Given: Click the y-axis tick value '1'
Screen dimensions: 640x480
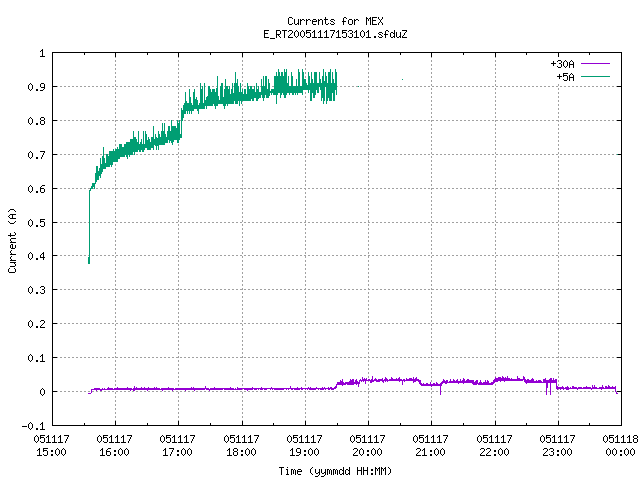Looking at the screenshot, I should coord(42,53).
